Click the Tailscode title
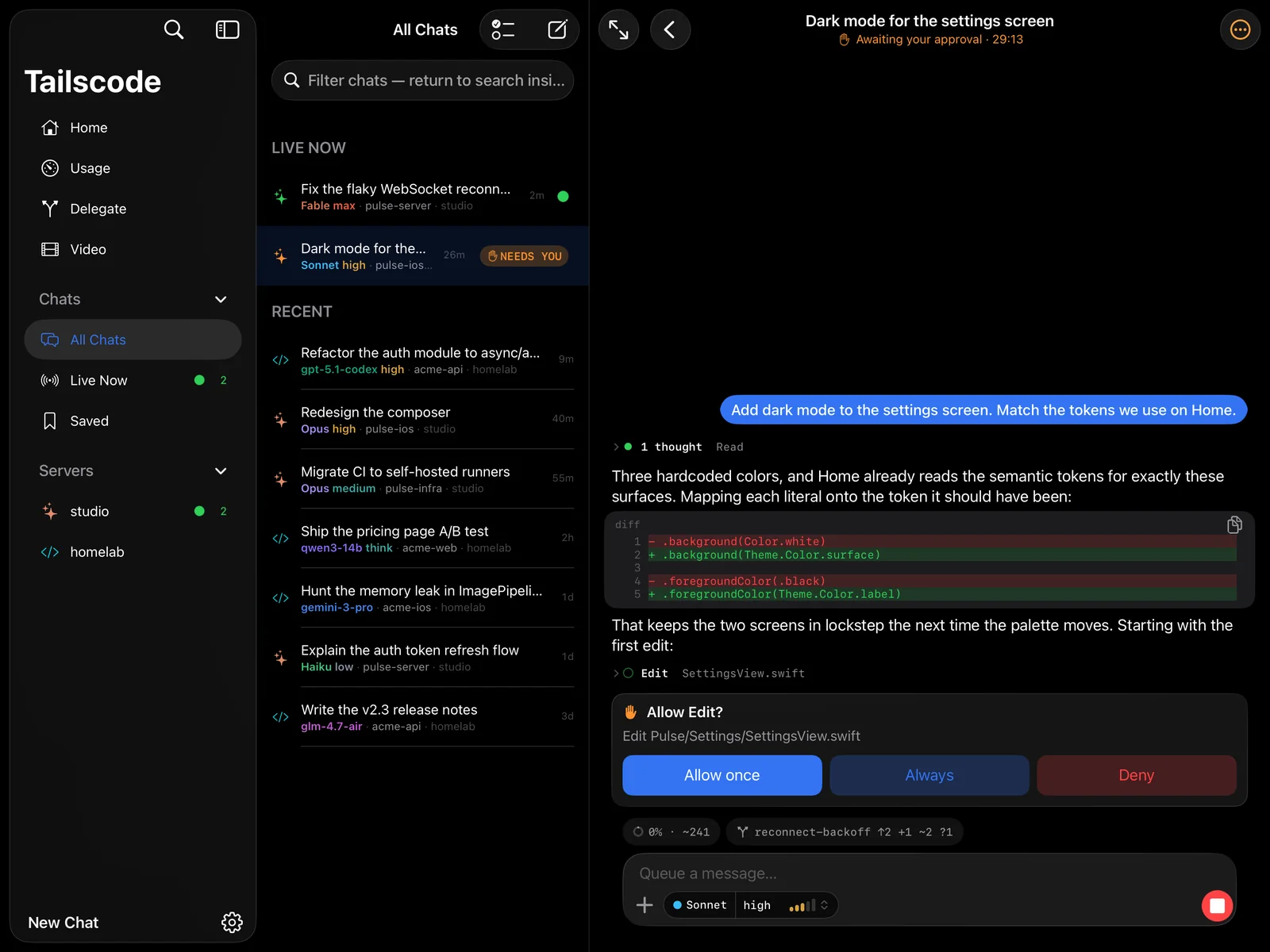 [x=93, y=82]
